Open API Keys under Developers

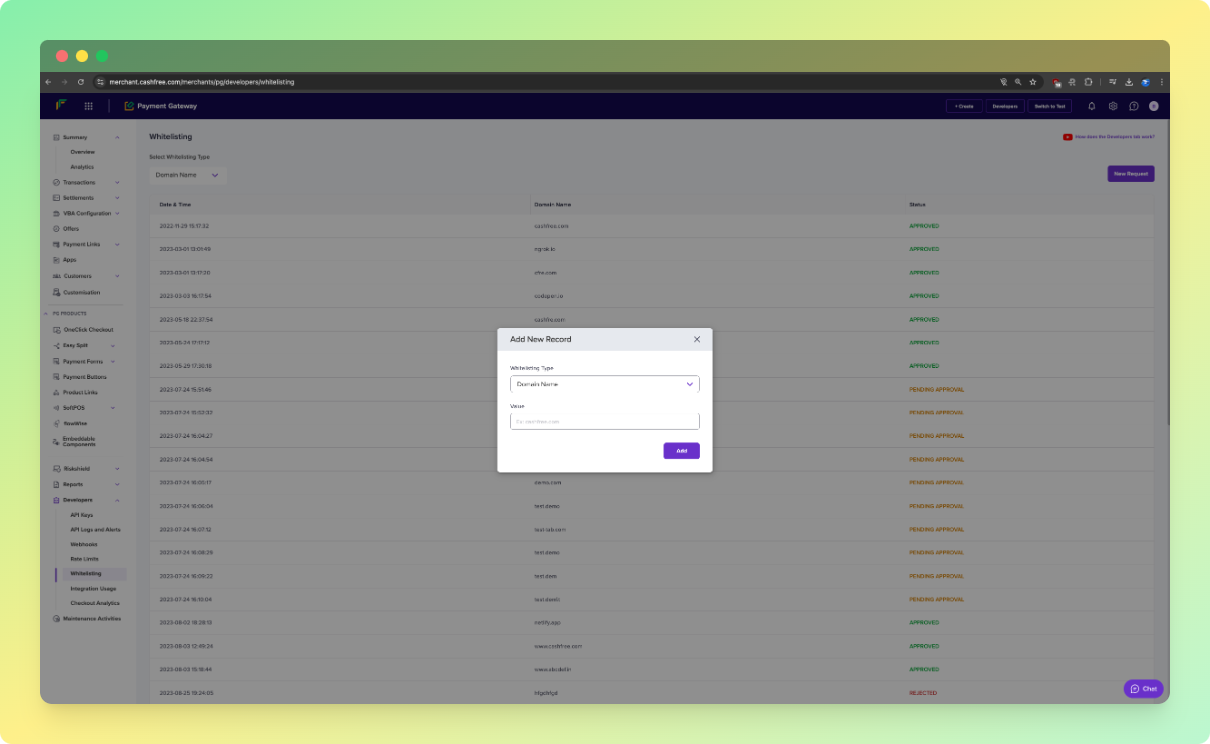(81, 515)
